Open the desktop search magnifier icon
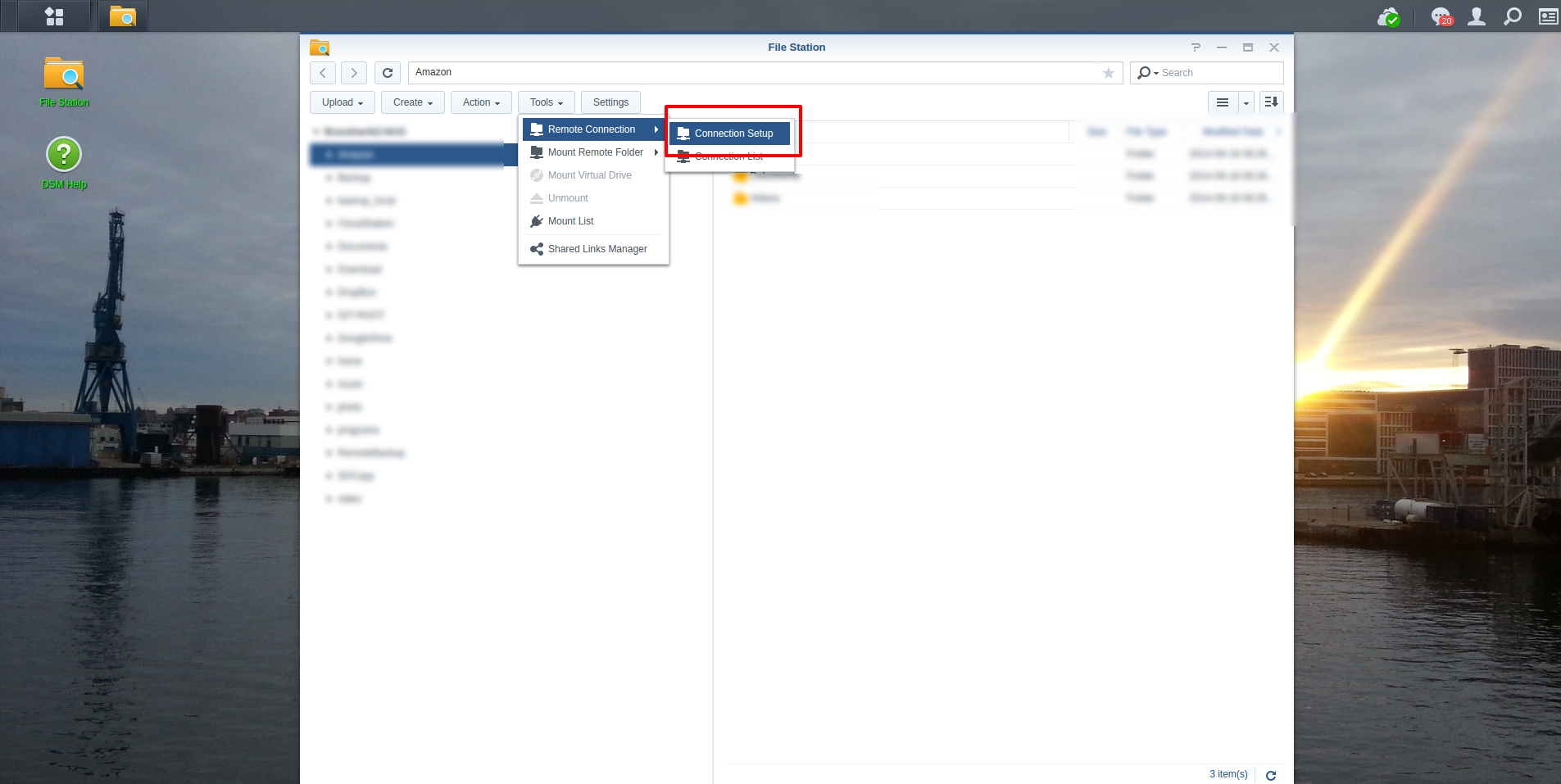This screenshot has height=784, width=1561. pos(1513,16)
